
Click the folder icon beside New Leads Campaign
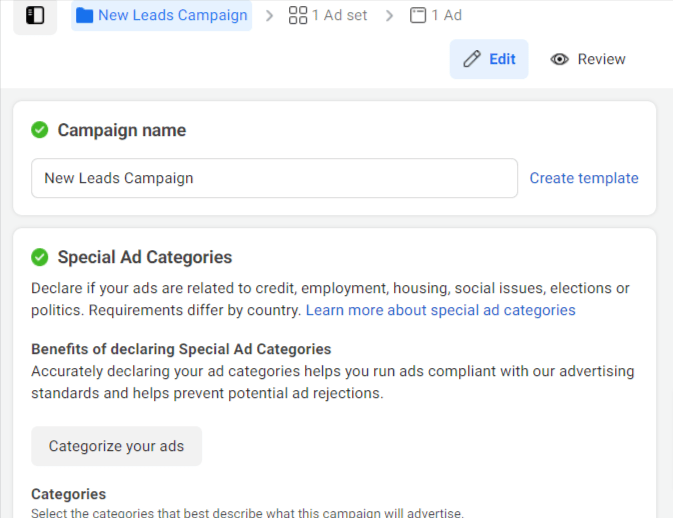85,16
